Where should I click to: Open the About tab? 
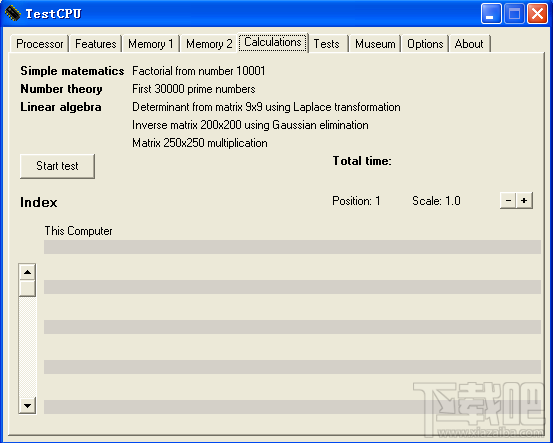469,44
